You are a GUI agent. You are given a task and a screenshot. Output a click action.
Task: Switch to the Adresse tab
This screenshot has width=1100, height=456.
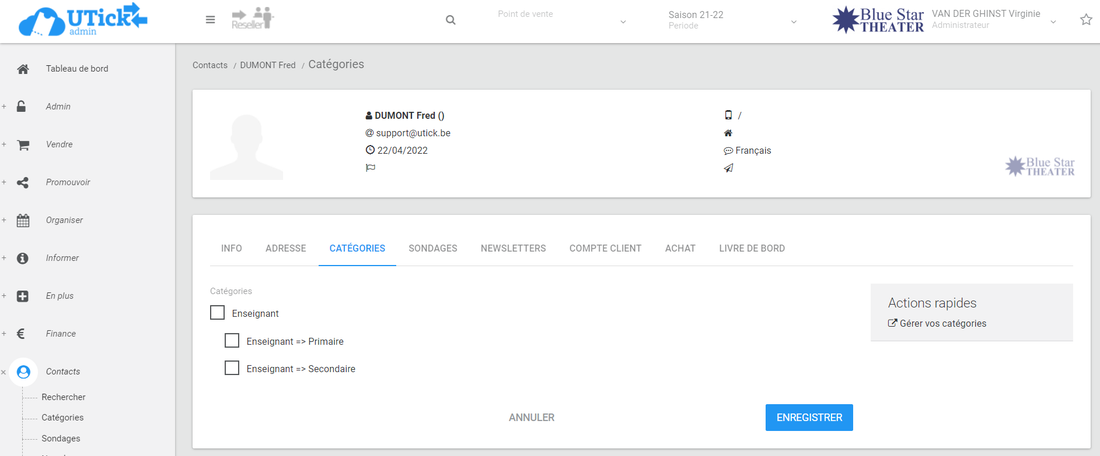(x=286, y=248)
